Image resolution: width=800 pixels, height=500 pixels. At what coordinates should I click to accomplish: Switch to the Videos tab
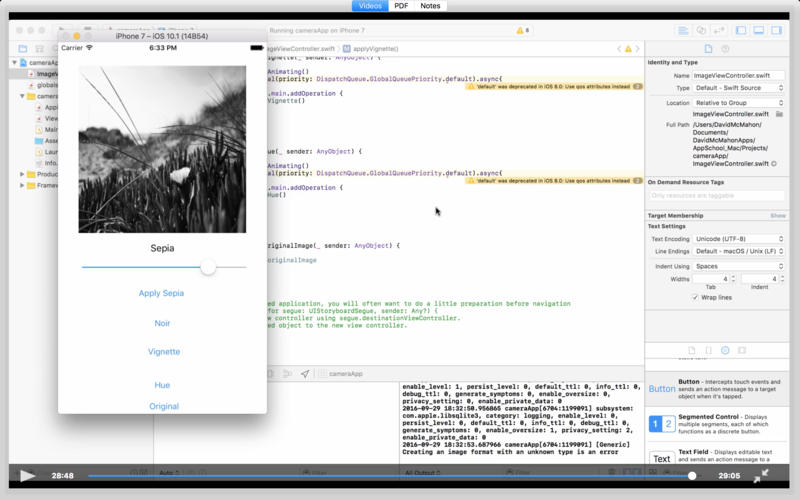tap(370, 6)
